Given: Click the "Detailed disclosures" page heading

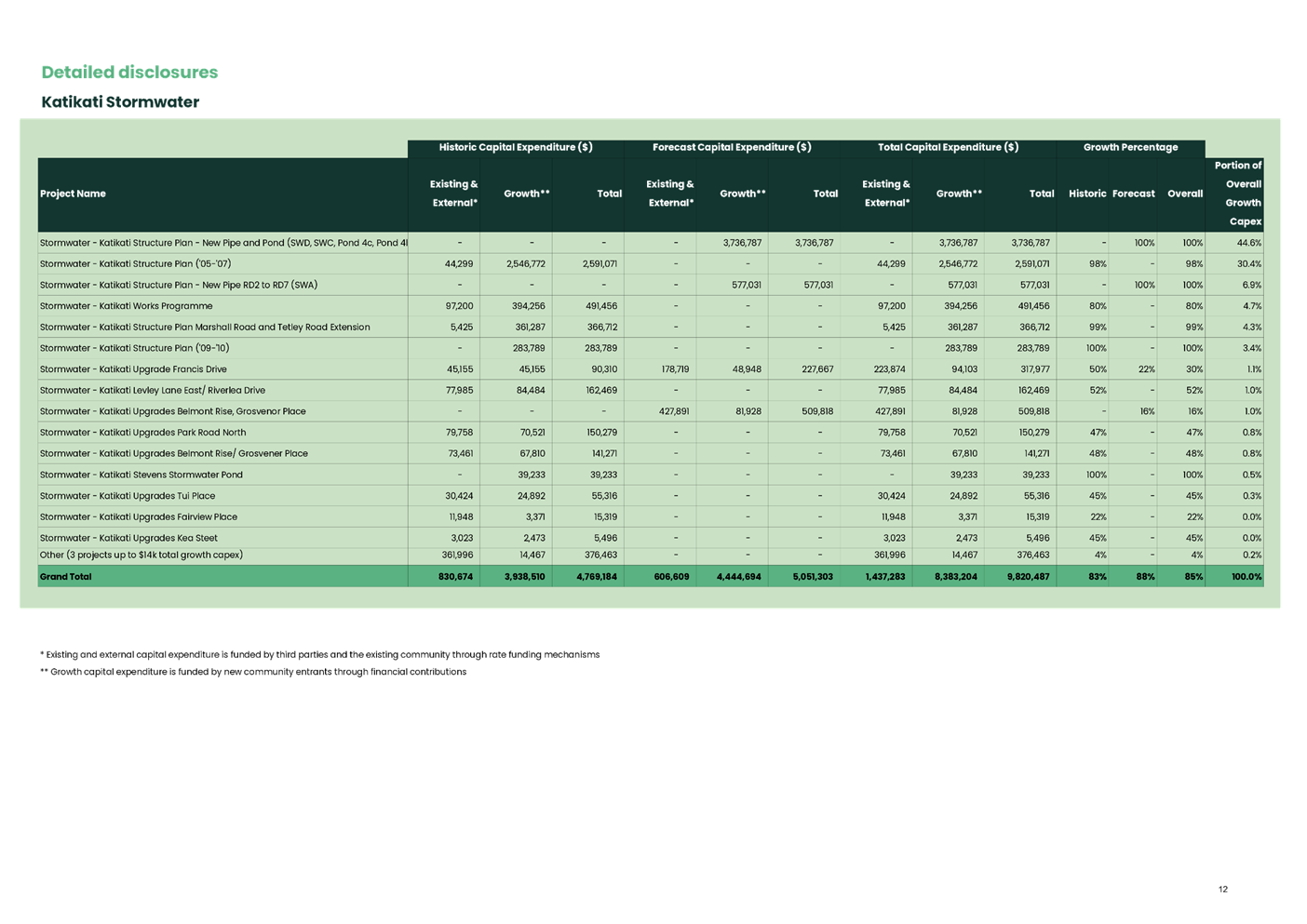Looking at the screenshot, I should 129,73.
